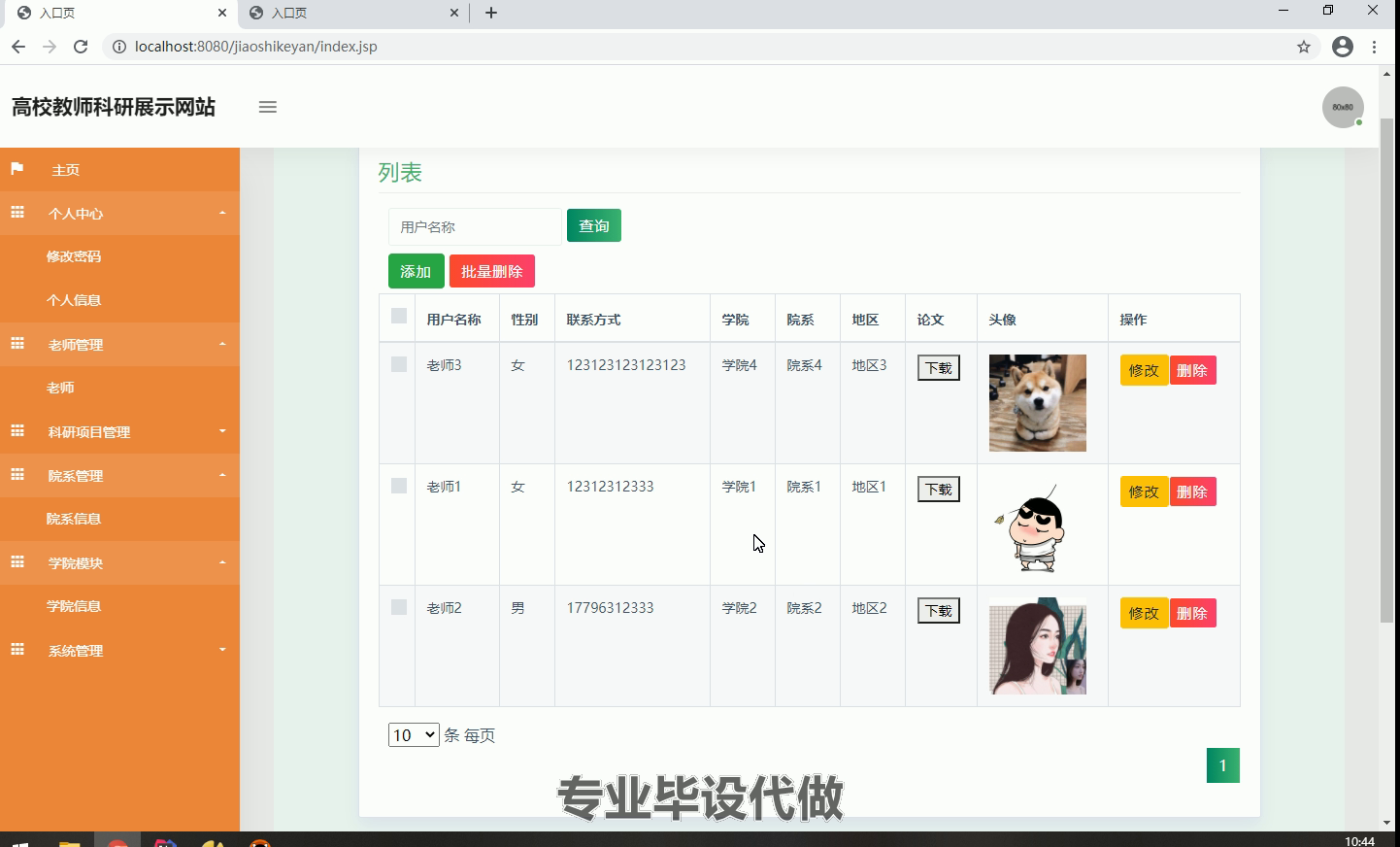This screenshot has height=847, width=1400.
Task: Open Windows Start button
Action: (19, 842)
